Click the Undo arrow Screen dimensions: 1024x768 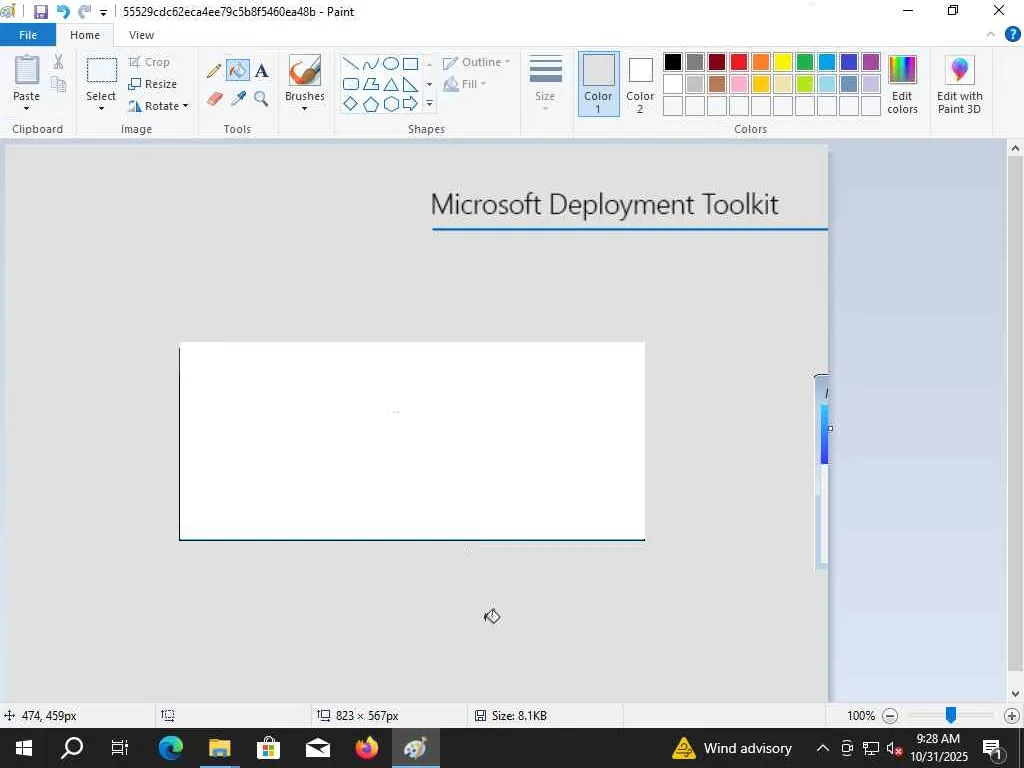pyautogui.click(x=63, y=12)
